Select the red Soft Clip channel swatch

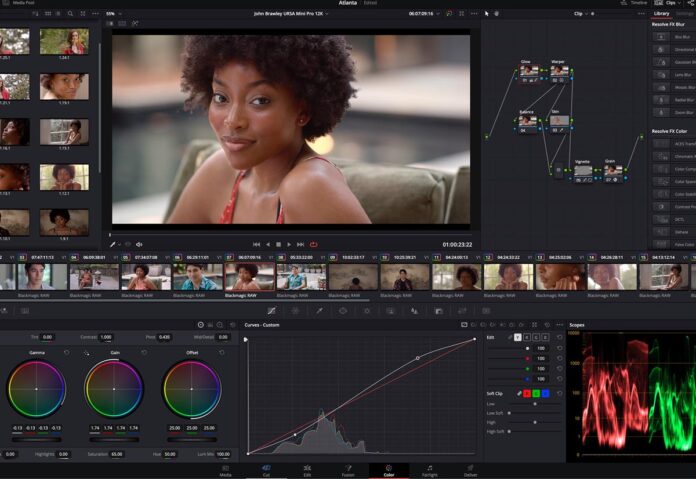click(x=527, y=393)
